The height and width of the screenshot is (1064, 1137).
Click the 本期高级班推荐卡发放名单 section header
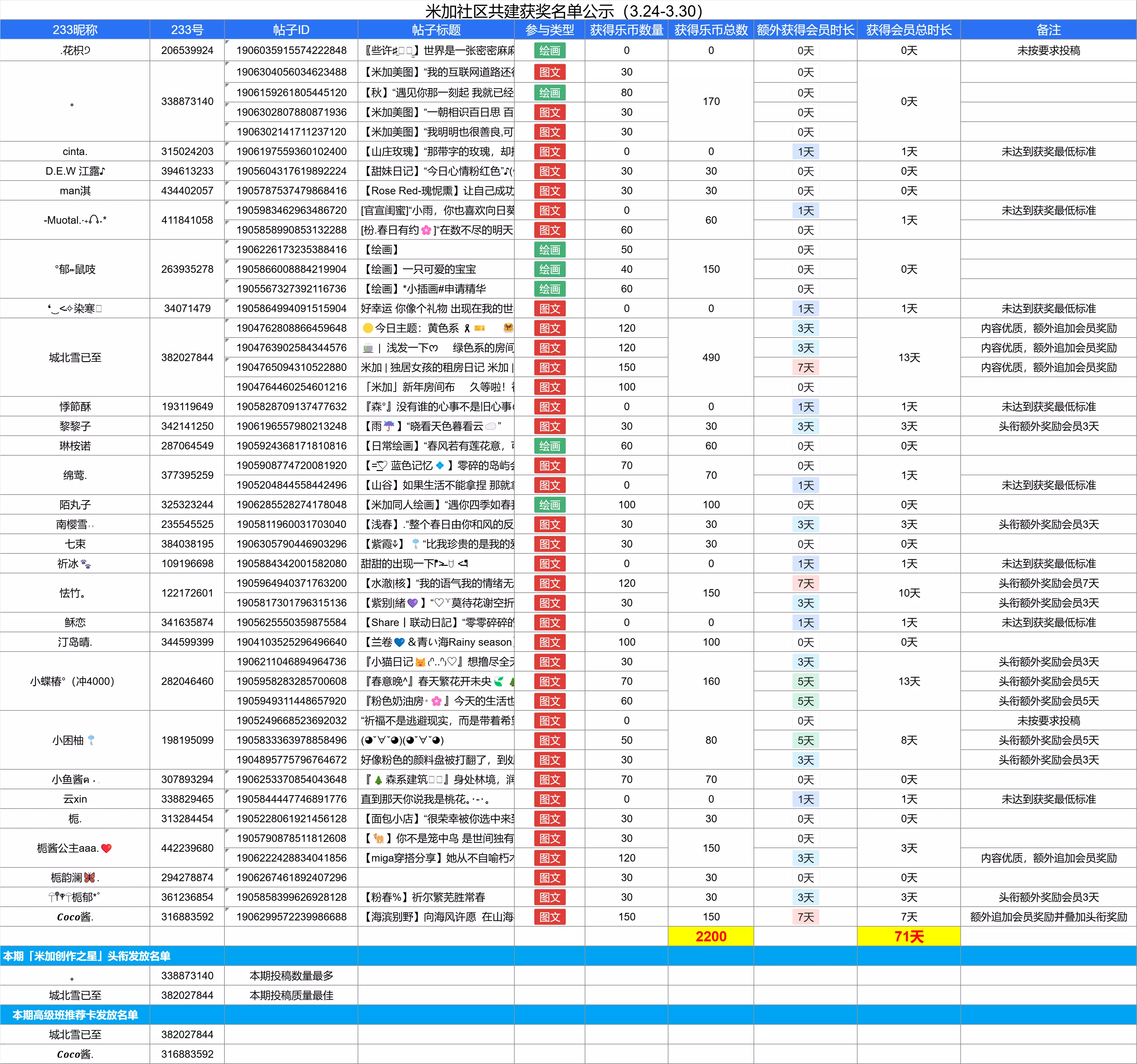(75, 1015)
